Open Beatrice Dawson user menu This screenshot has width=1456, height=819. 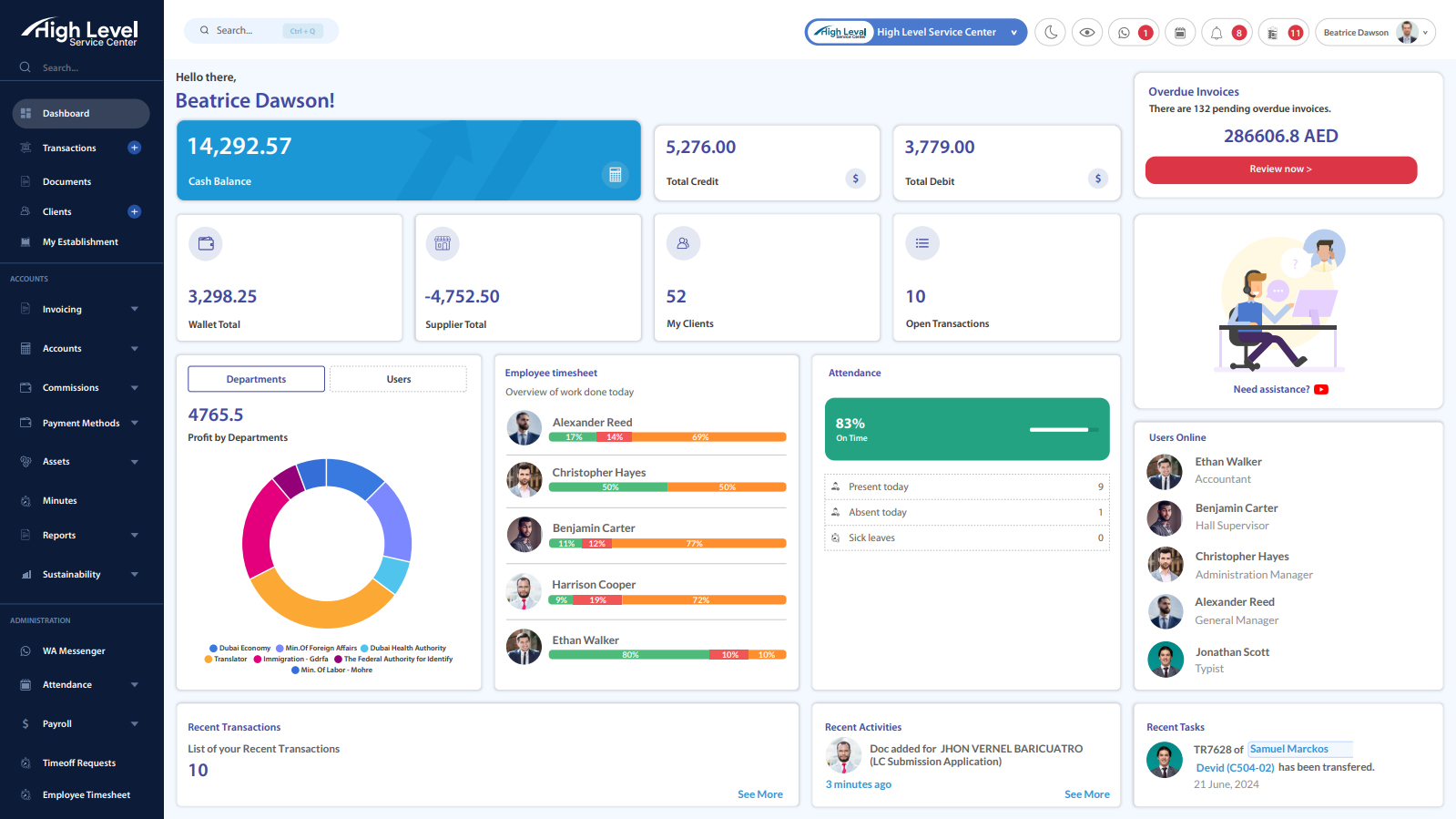coord(1375,32)
